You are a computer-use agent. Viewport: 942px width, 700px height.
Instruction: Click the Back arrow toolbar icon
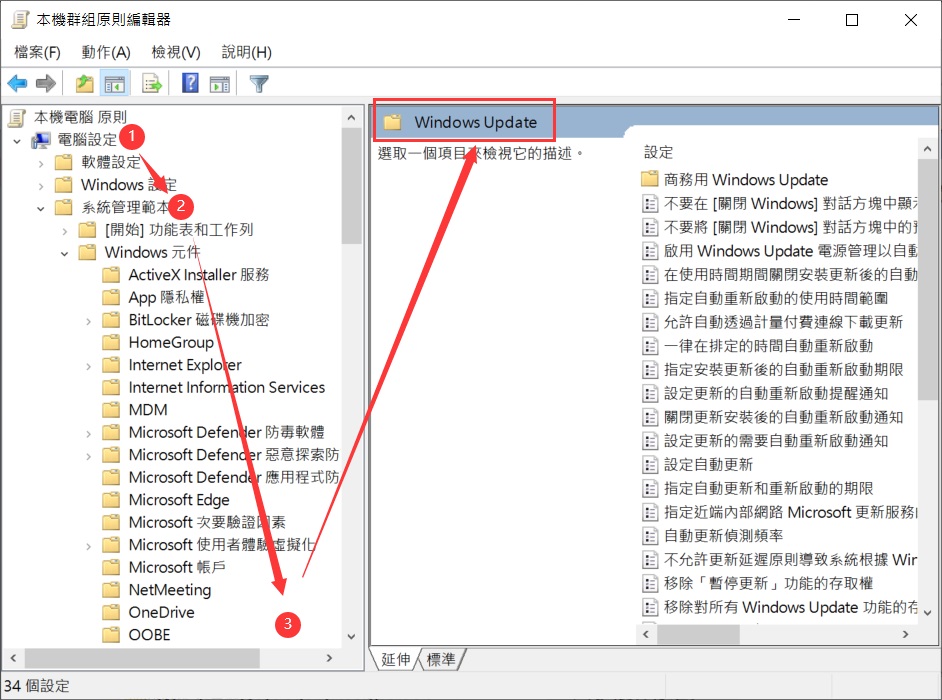[x=17, y=83]
